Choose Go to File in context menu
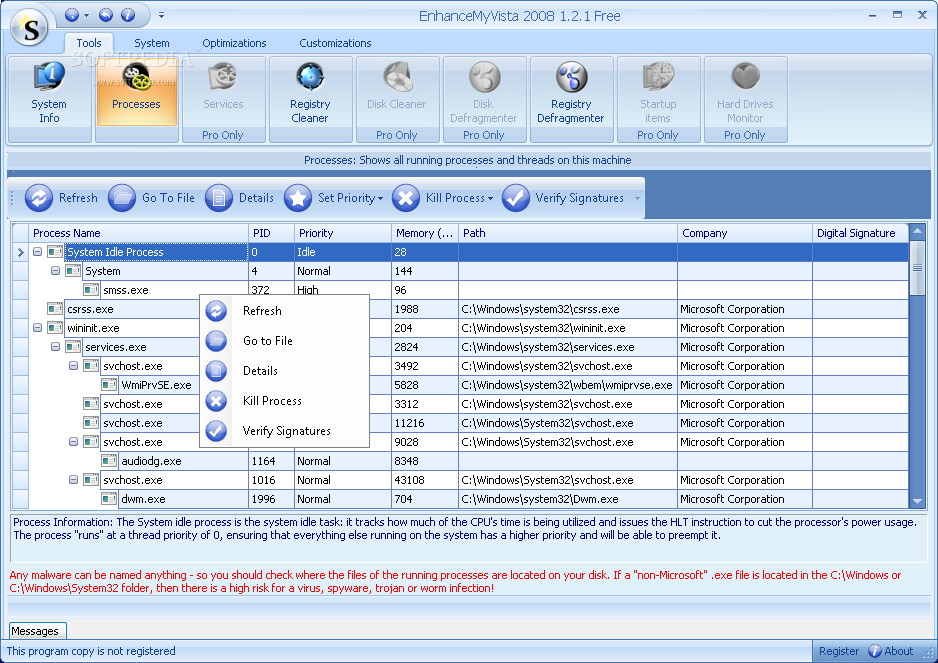938x663 pixels. pos(284,340)
